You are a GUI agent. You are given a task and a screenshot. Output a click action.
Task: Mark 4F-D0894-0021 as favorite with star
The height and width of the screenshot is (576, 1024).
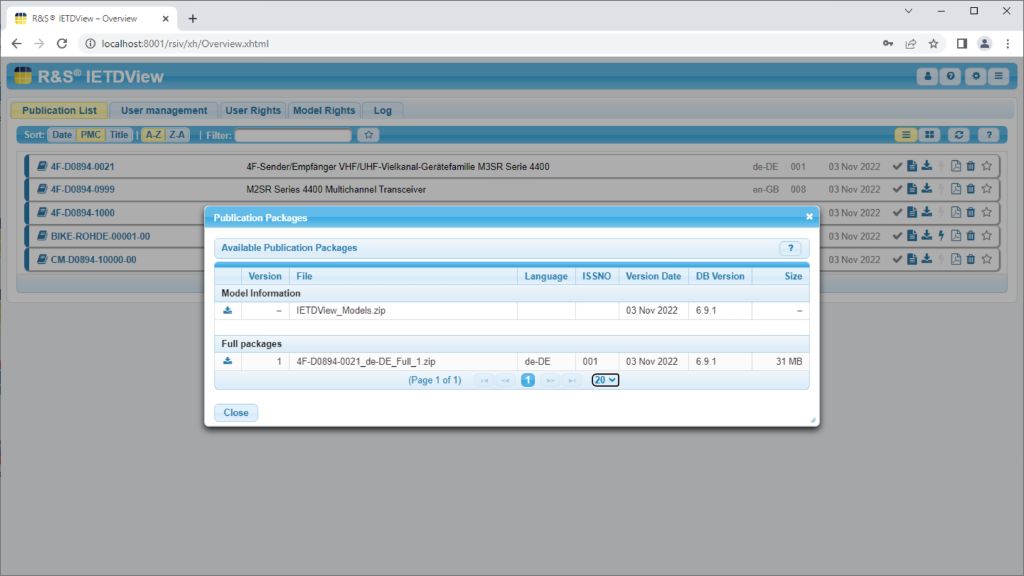[x=987, y=166]
